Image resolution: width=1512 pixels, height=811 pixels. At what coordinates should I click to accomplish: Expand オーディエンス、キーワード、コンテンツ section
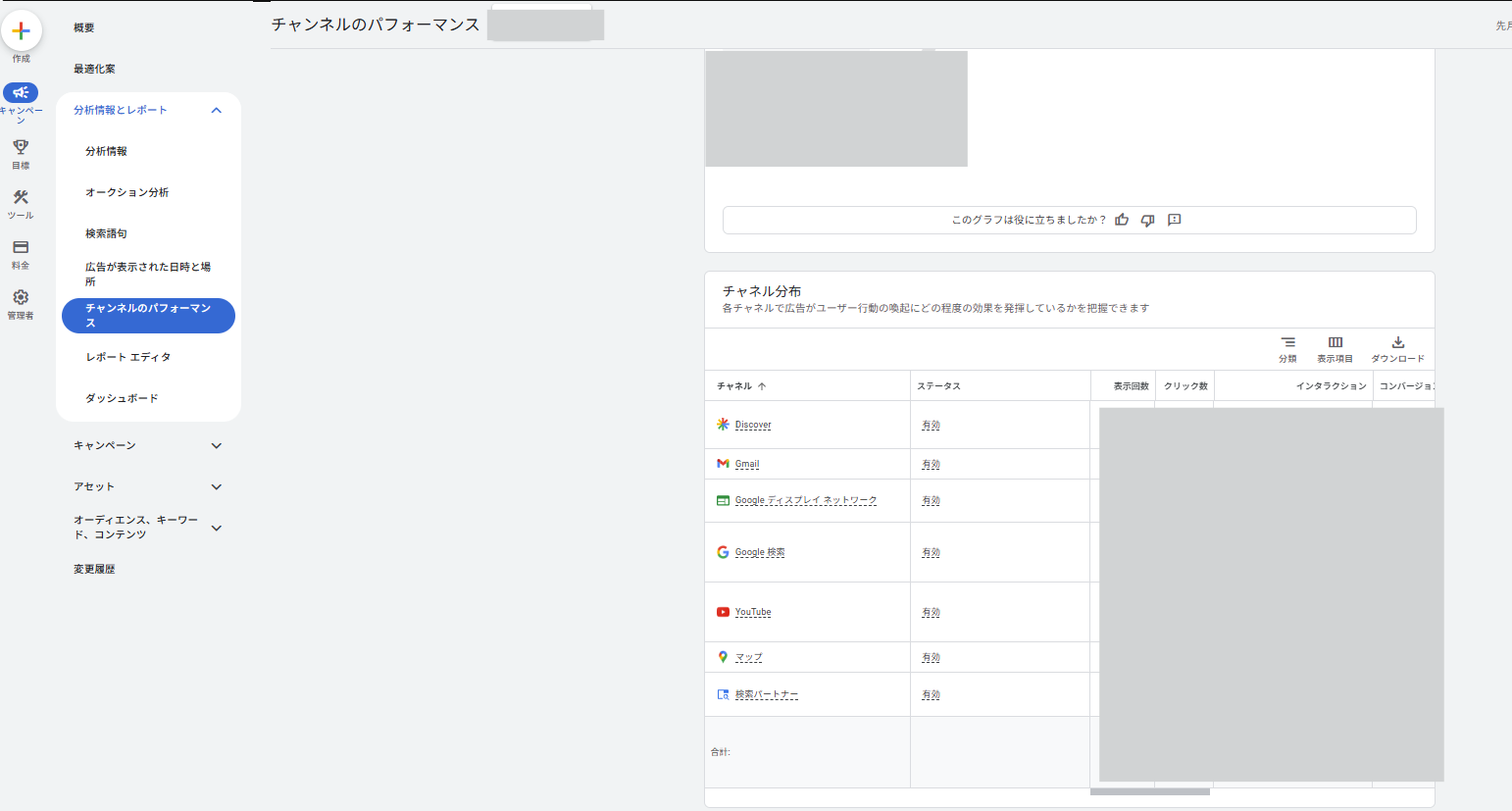click(x=217, y=528)
